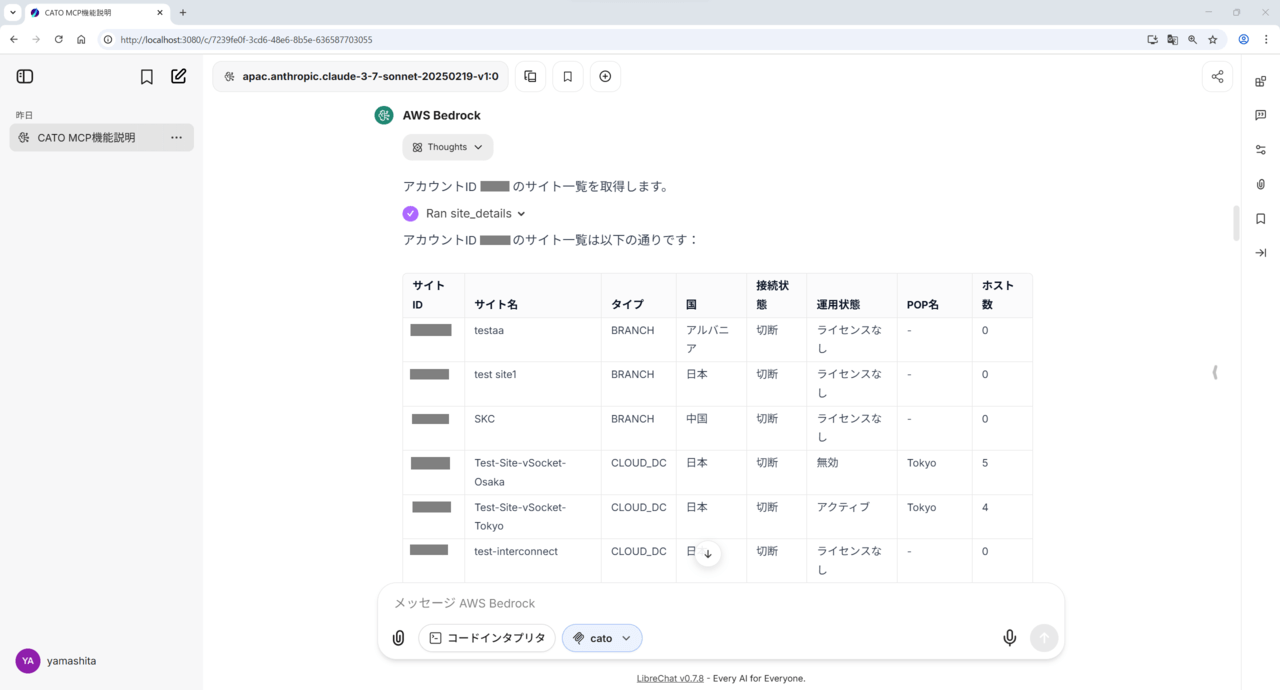Click アクティブ status cell

(x=851, y=516)
